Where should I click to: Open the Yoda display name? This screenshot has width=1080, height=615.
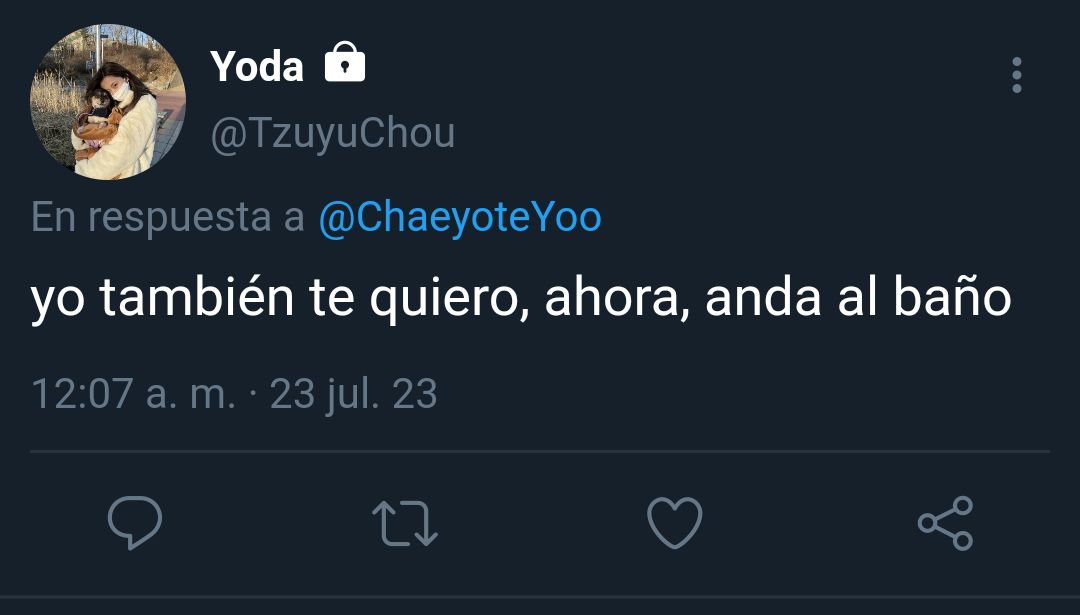(257, 67)
